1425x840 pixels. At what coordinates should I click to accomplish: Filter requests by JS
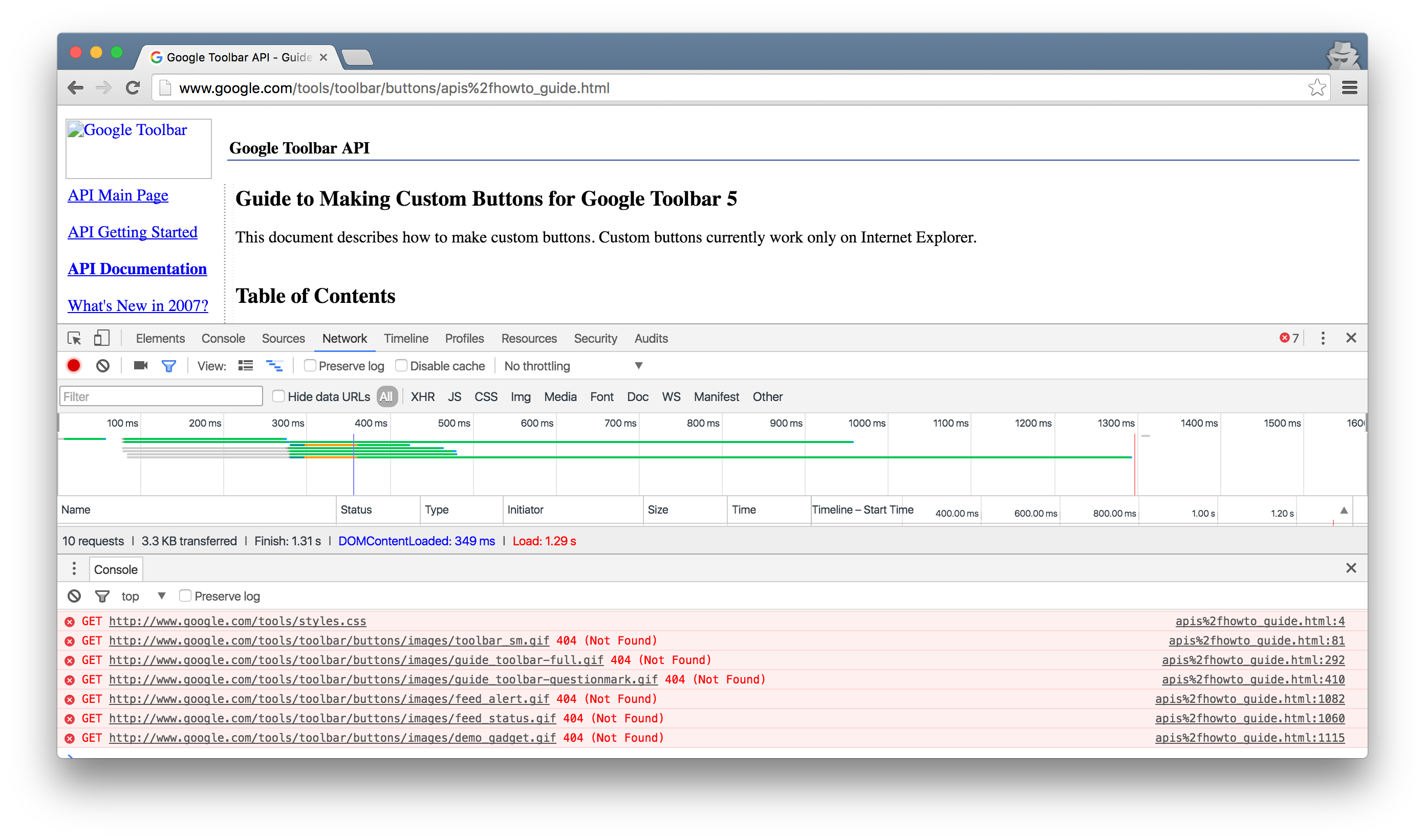(454, 397)
